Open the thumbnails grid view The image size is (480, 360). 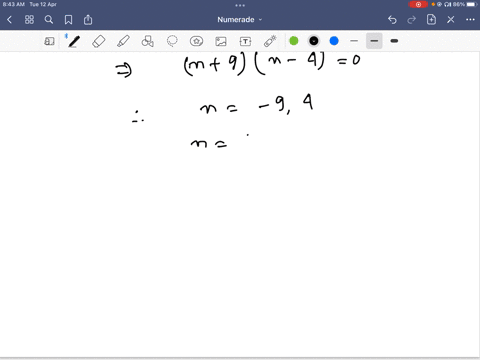[x=29, y=20]
